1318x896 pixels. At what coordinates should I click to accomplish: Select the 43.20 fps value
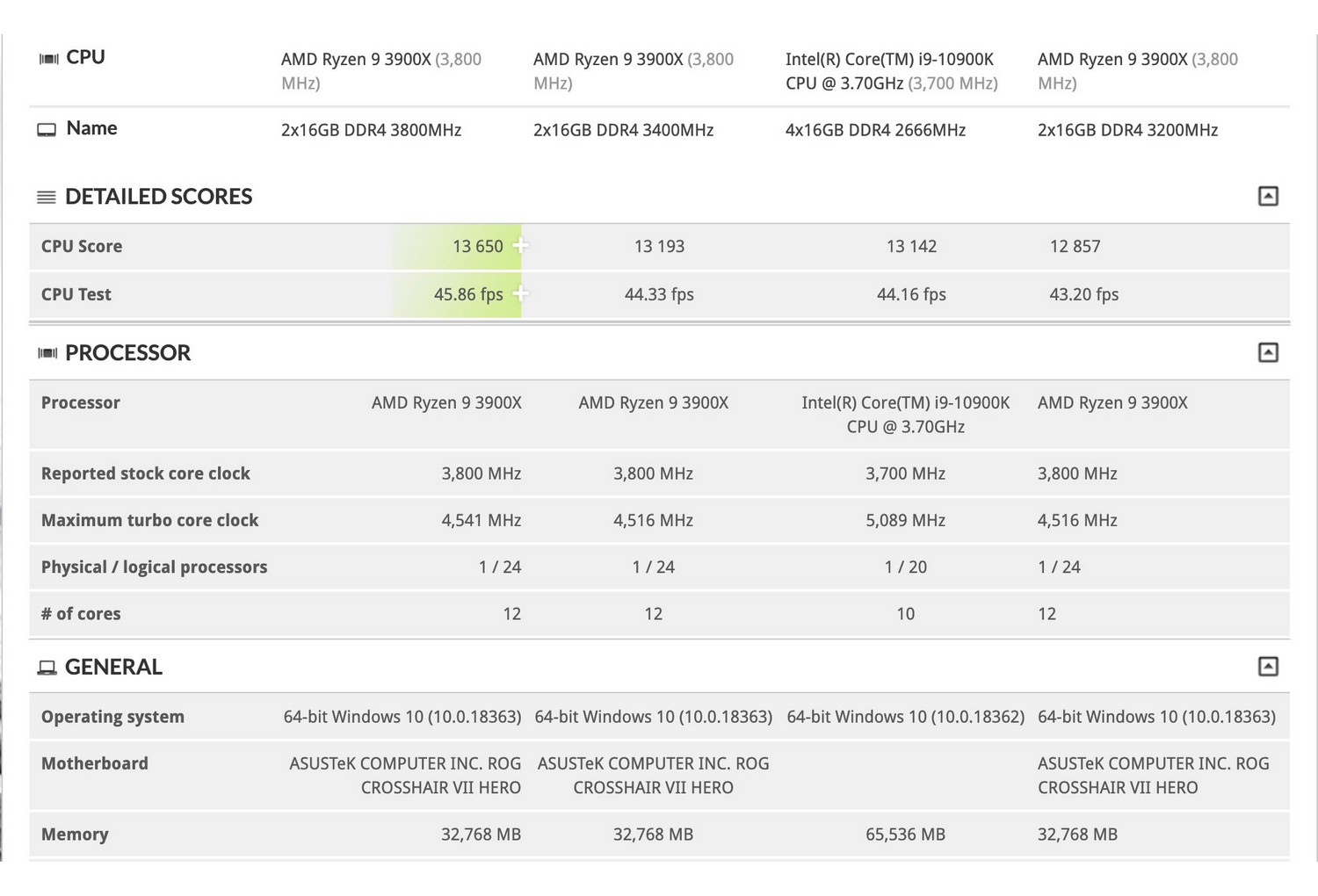click(x=1083, y=294)
